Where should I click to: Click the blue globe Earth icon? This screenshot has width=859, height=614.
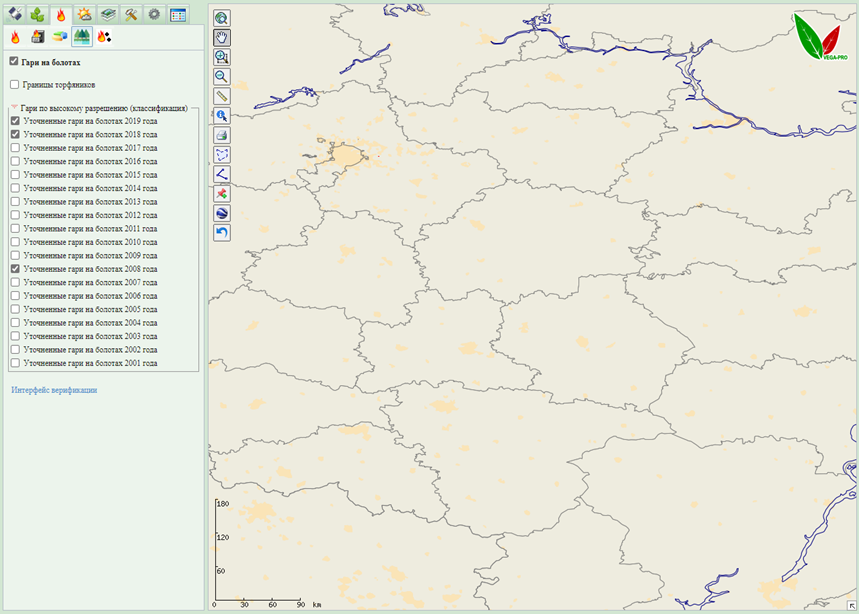tap(222, 213)
